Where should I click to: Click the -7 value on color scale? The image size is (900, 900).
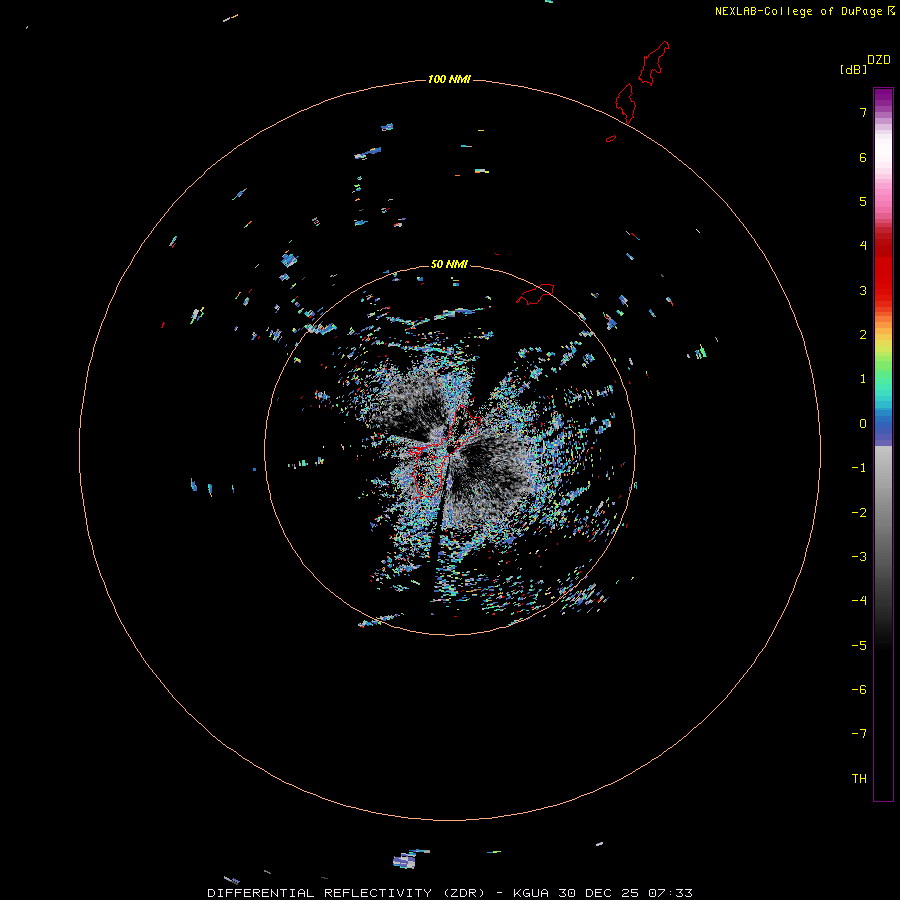click(859, 734)
